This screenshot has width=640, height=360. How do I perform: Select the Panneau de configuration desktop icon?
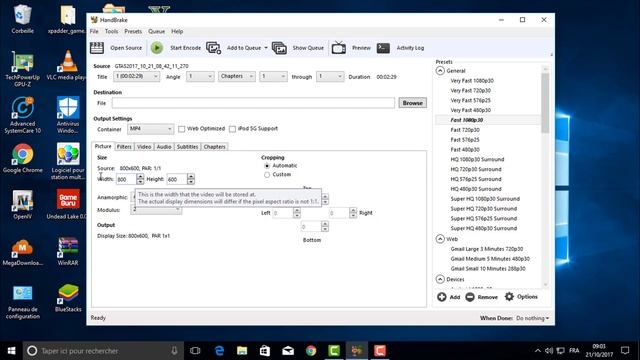[x=22, y=302]
